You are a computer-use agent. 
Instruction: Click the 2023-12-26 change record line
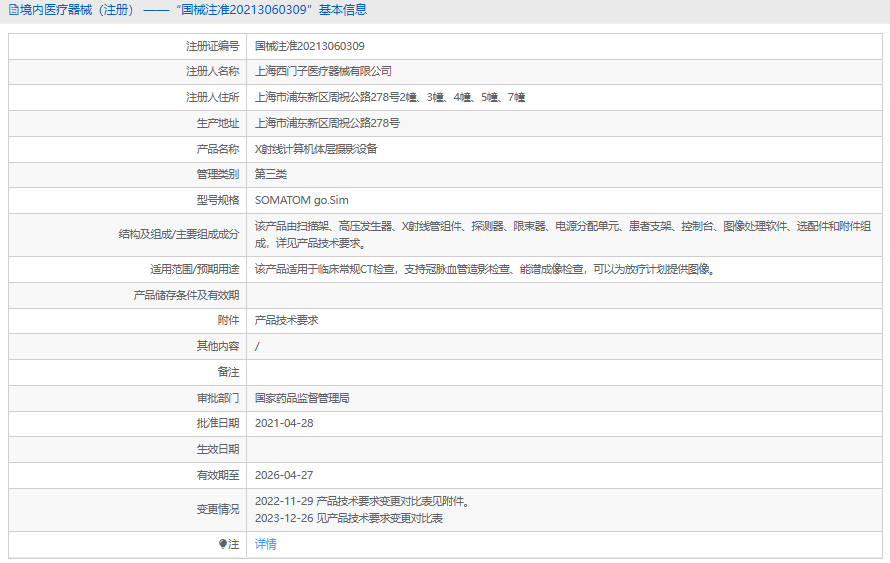tap(348, 518)
